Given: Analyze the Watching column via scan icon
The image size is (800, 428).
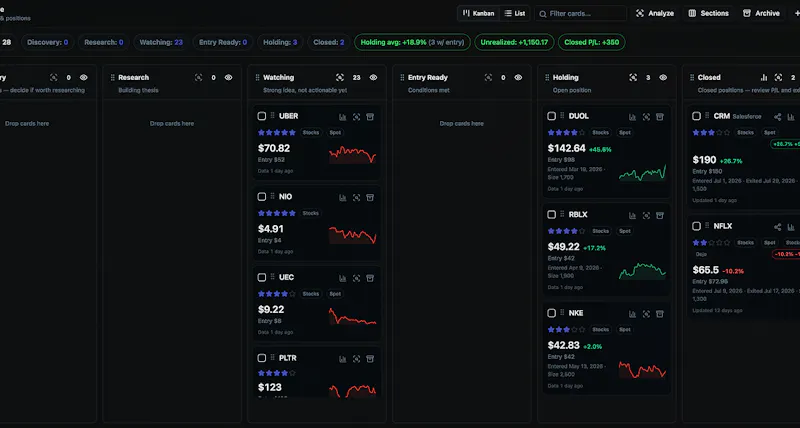Looking at the screenshot, I should click(340, 78).
